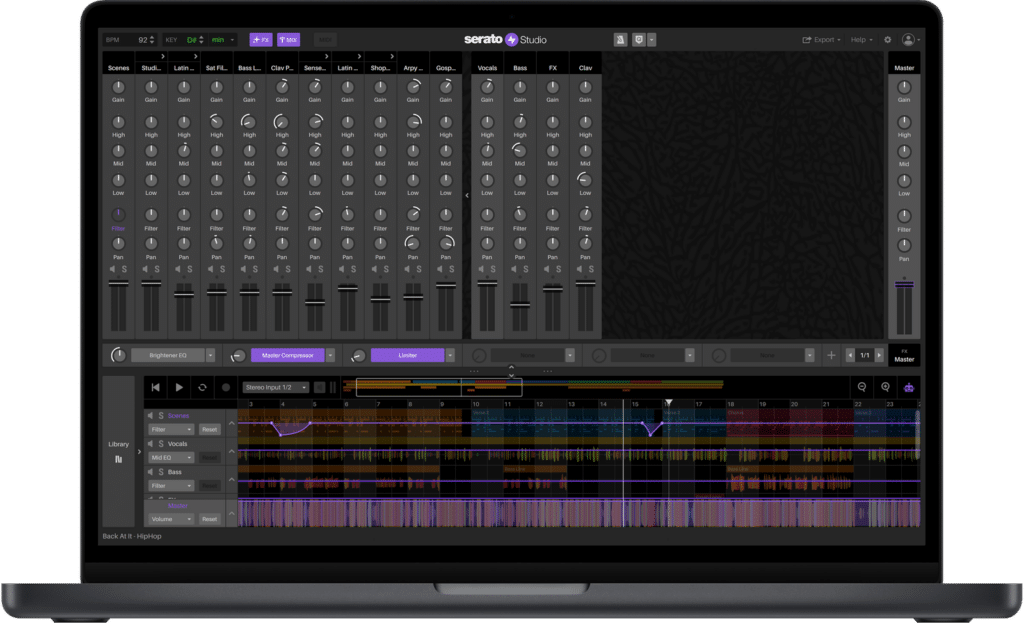
Task: Open the Brightener EQ effect dropdown arrow
Action: pos(210,355)
